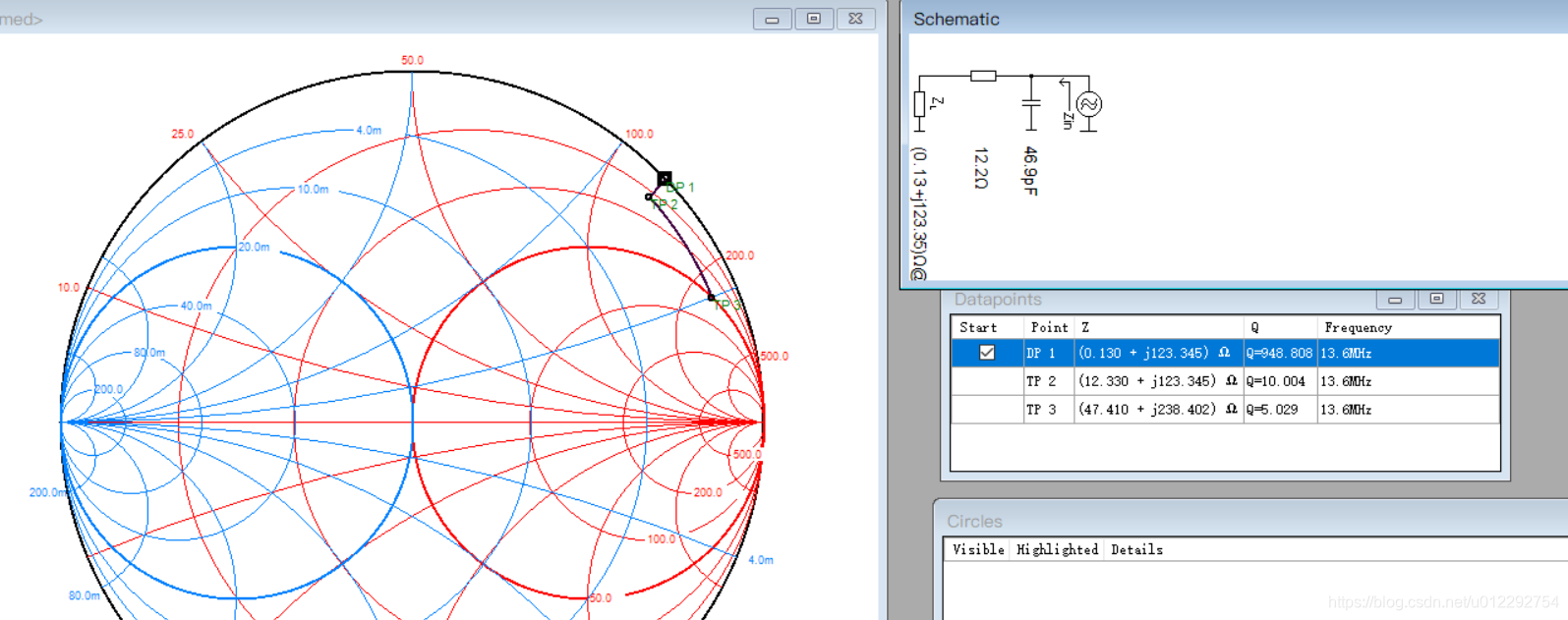Select the AC source symbol in schematic
Image resolution: width=1568 pixels, height=620 pixels.
1089,104
